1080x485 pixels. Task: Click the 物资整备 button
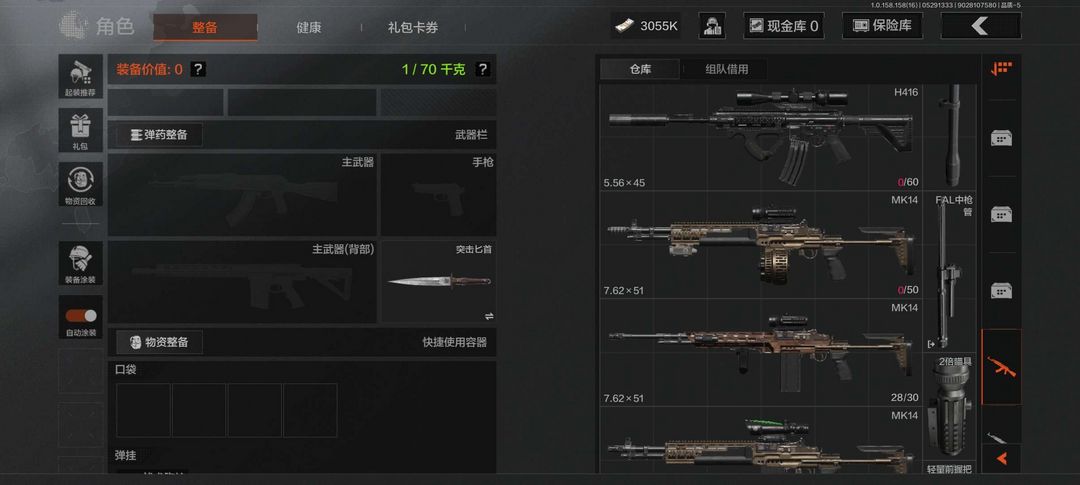coord(159,342)
